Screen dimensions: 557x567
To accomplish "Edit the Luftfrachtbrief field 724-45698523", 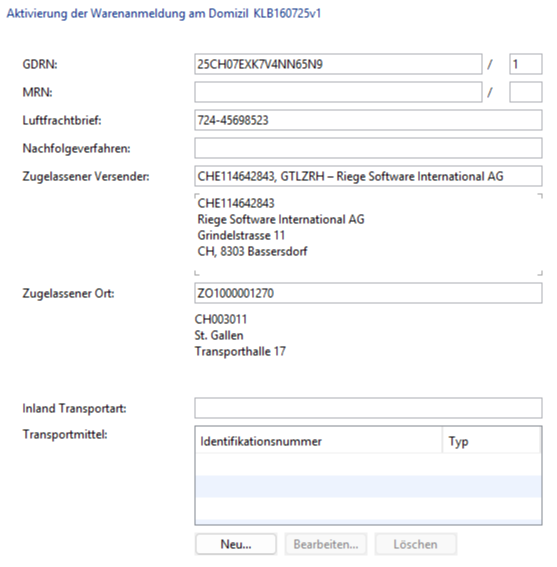I will click(368, 120).
